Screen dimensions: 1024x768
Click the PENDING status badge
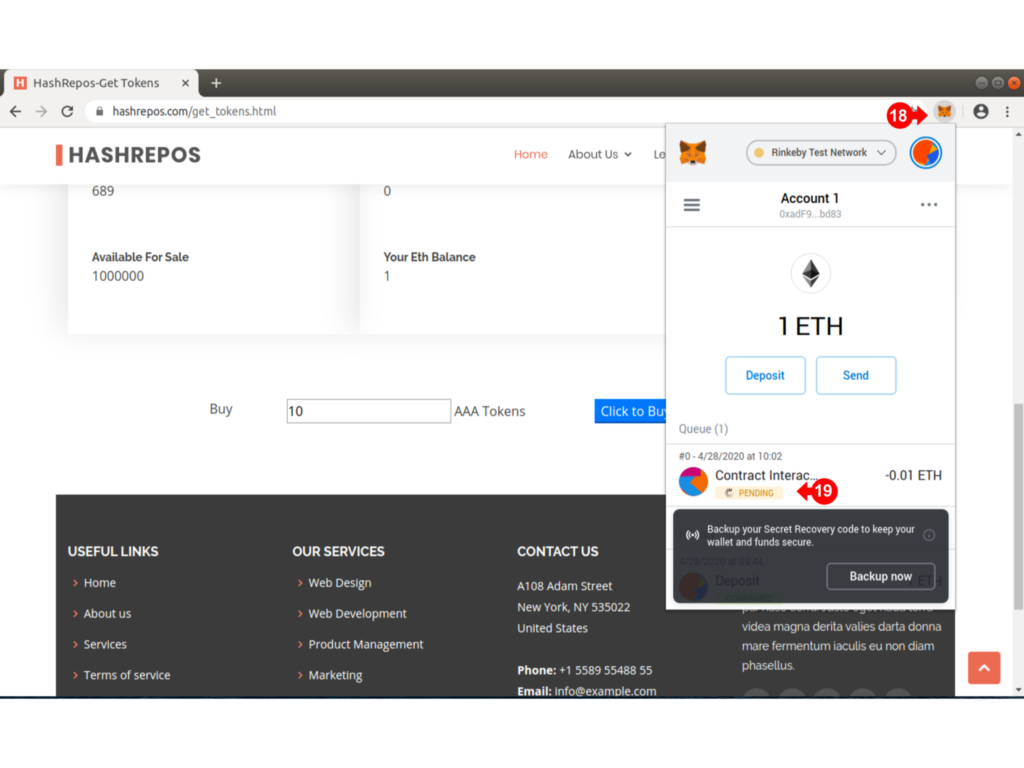pyautogui.click(x=749, y=493)
